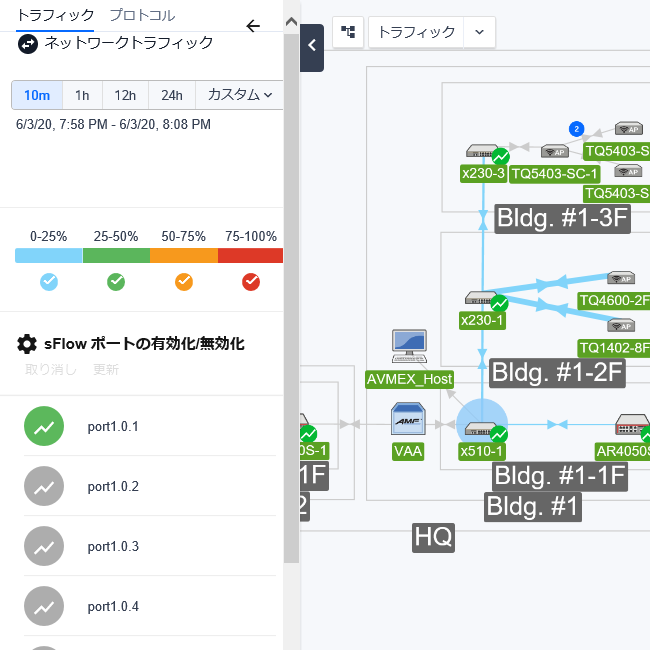Click the orange 50-75% color bar

point(184,255)
